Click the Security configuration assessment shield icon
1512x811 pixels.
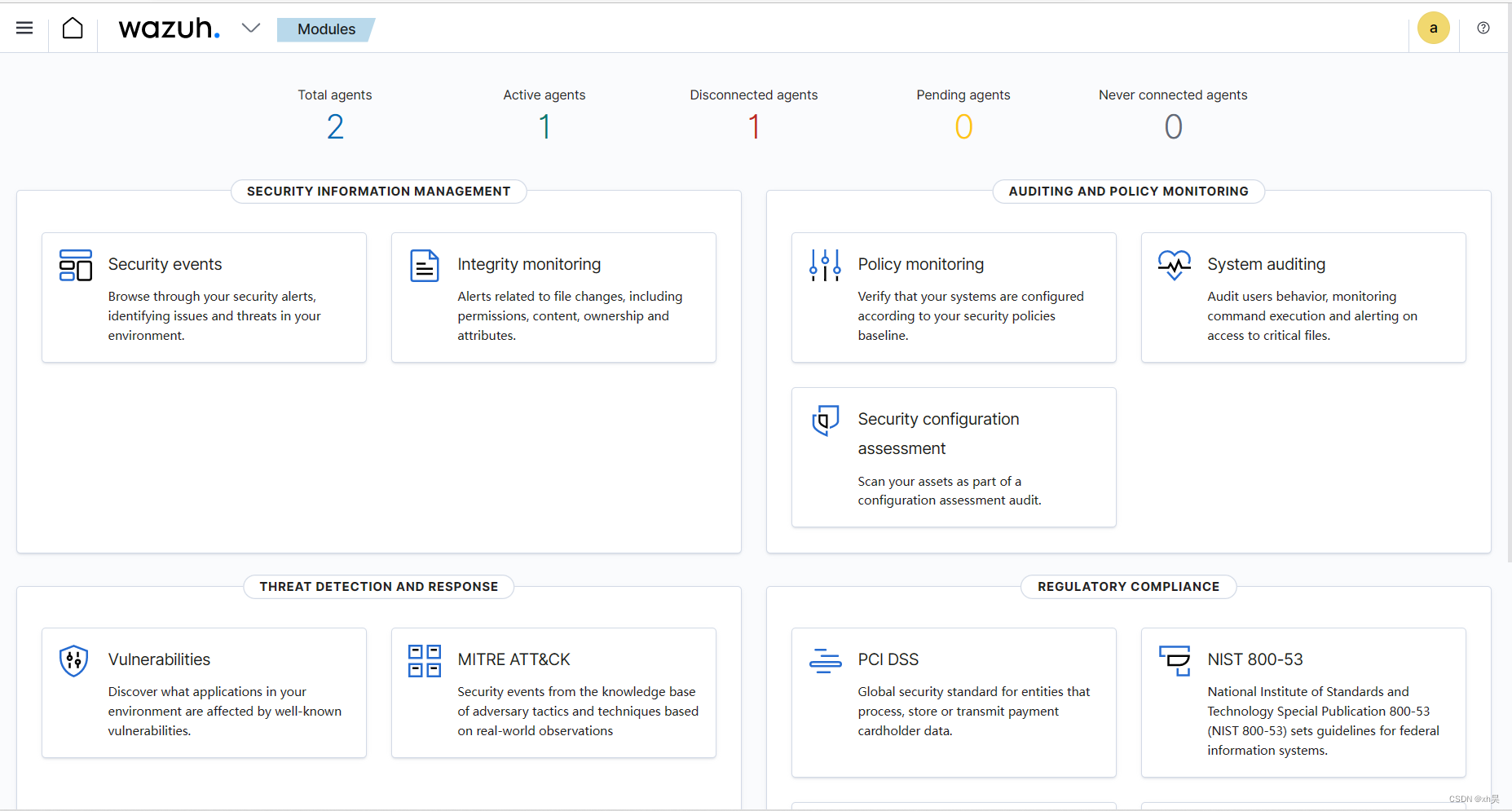coord(825,421)
